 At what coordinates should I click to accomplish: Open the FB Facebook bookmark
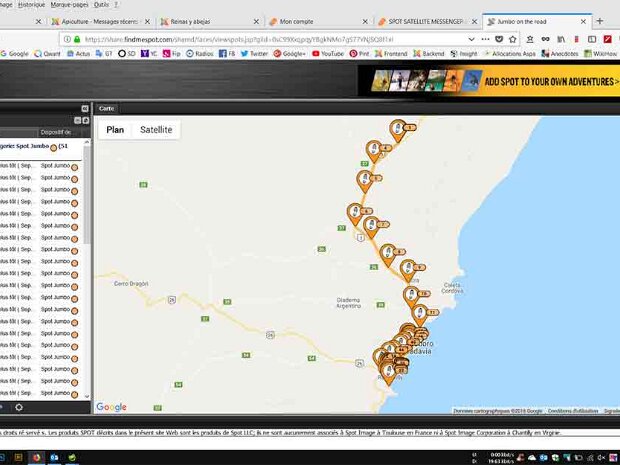(227, 53)
